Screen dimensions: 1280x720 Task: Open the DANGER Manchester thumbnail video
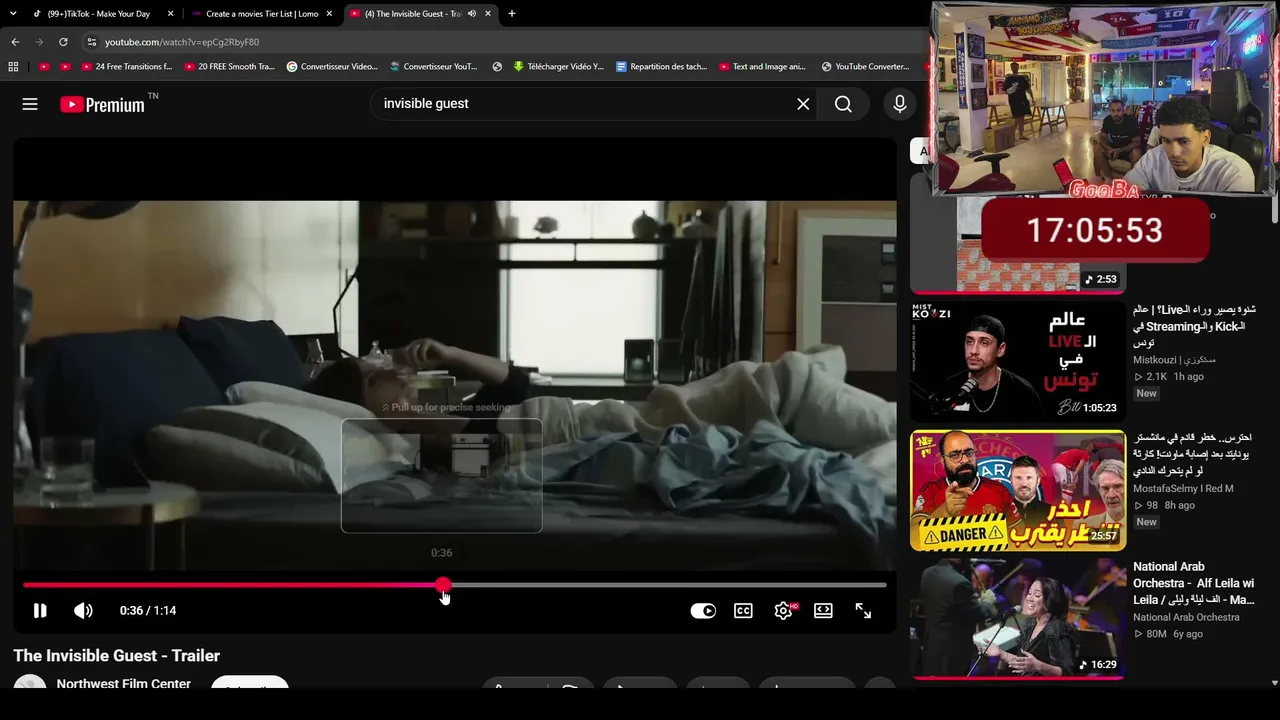(x=1018, y=491)
